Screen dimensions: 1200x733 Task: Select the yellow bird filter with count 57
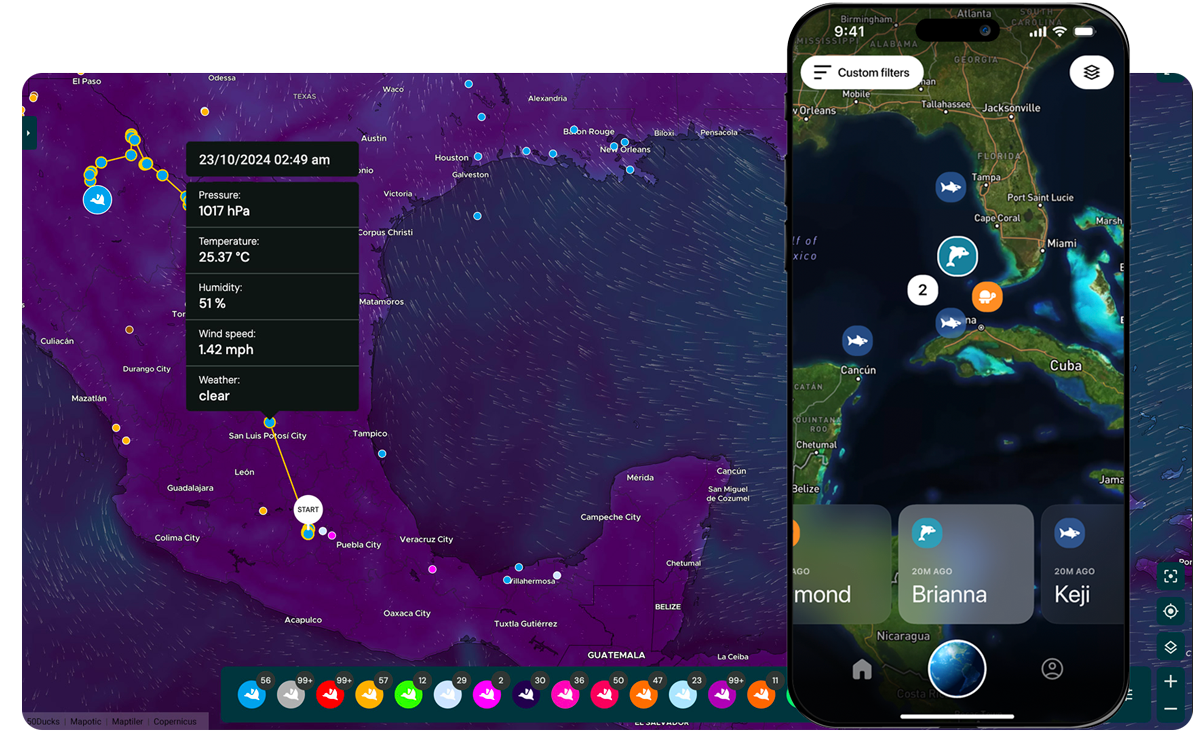[369, 694]
